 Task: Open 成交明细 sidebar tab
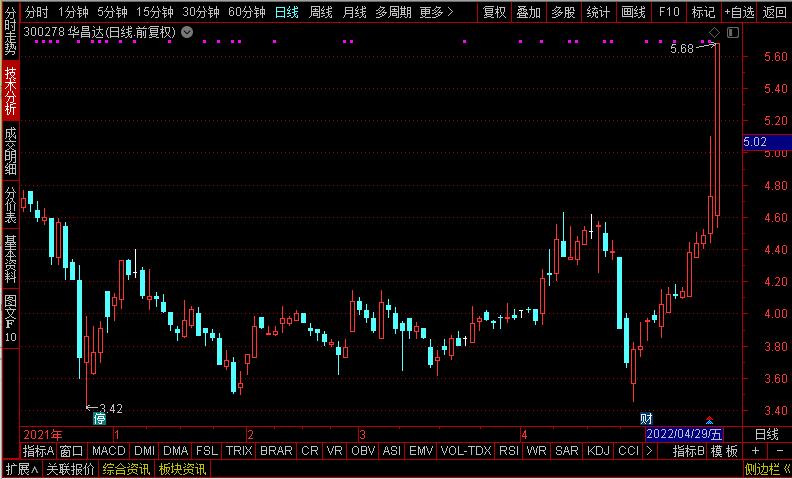11,151
